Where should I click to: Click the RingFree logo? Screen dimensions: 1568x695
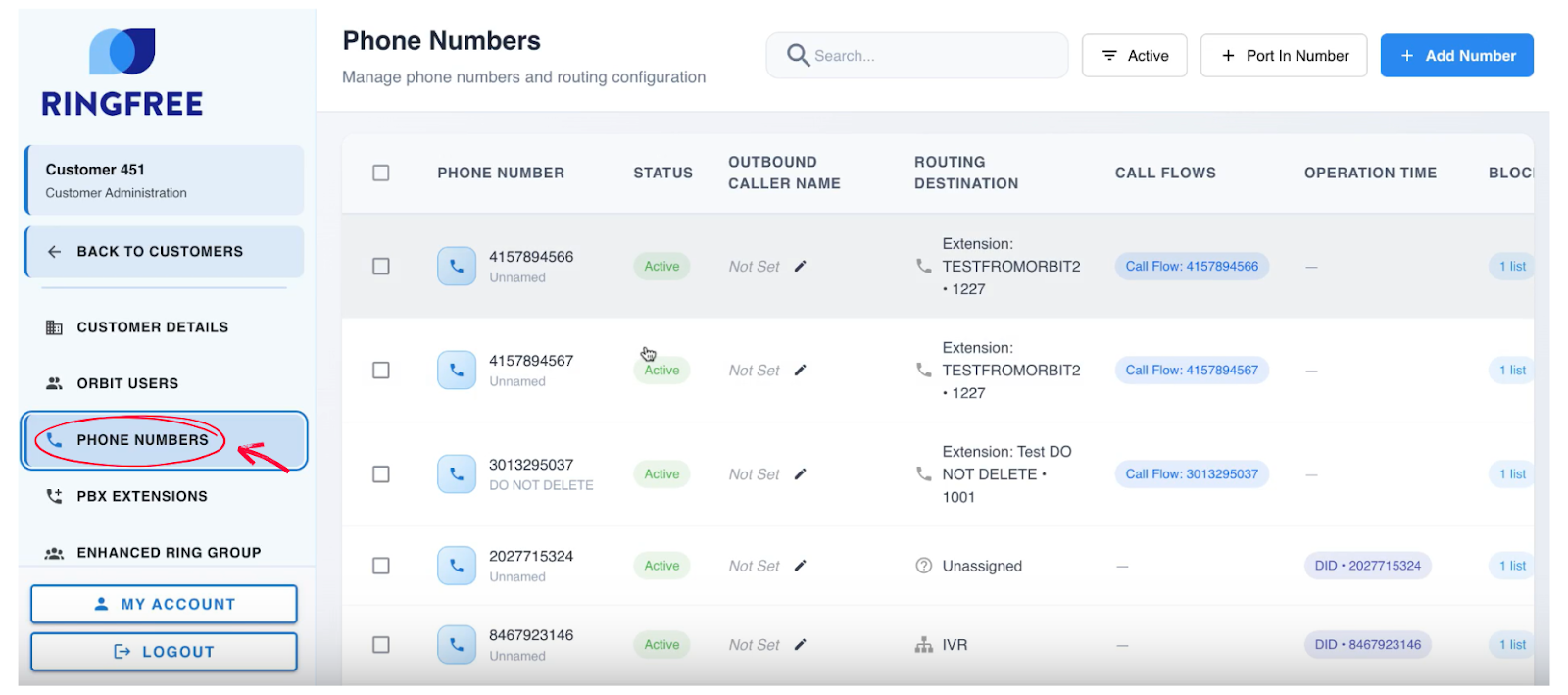click(x=122, y=74)
